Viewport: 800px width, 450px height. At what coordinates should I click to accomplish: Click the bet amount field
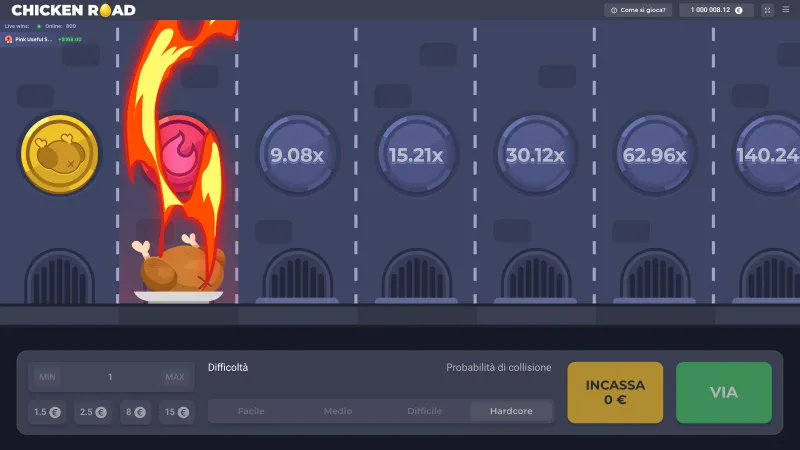click(x=111, y=377)
